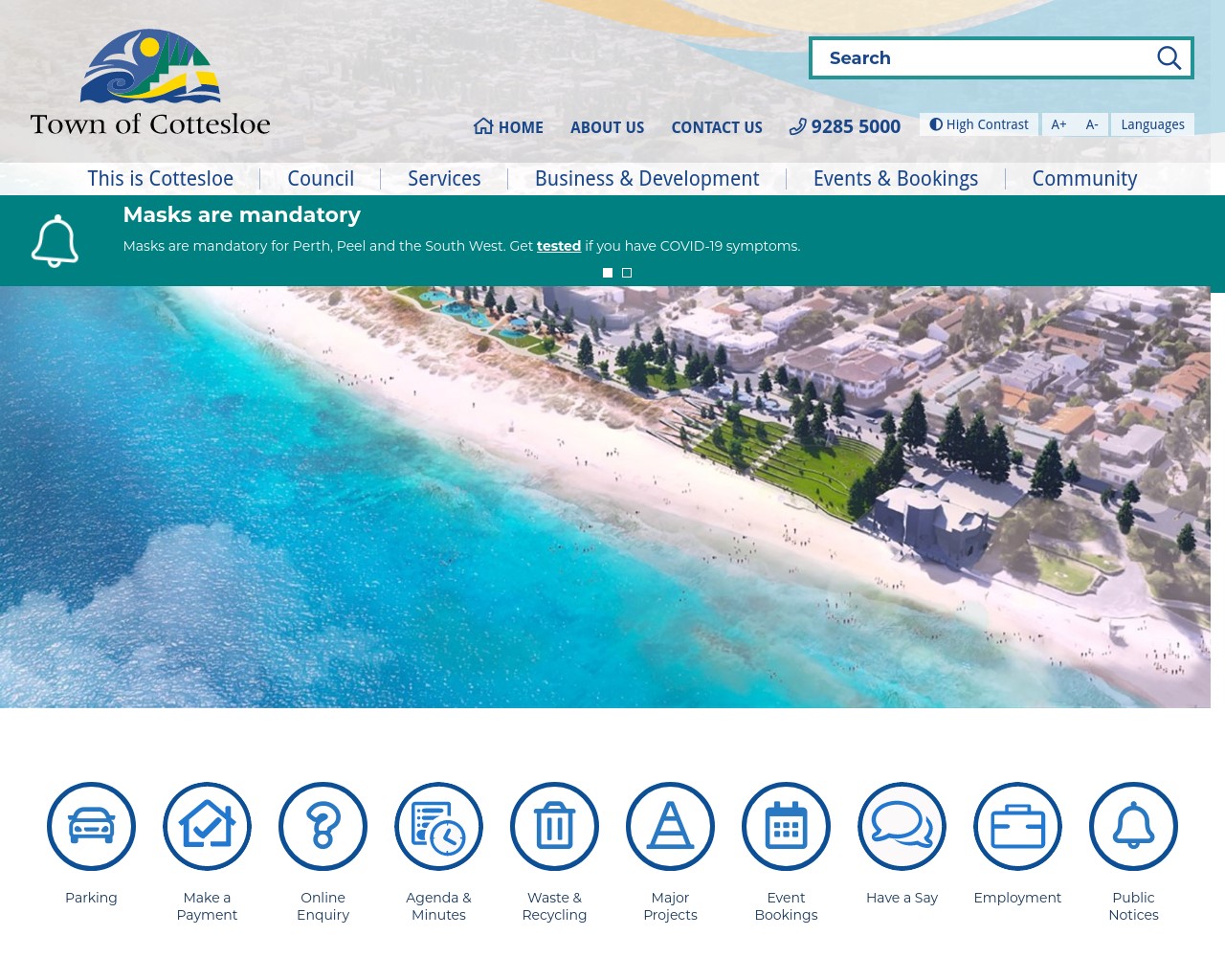Click the search magnifying glass icon
1225x980 pixels.
pyautogui.click(x=1169, y=57)
